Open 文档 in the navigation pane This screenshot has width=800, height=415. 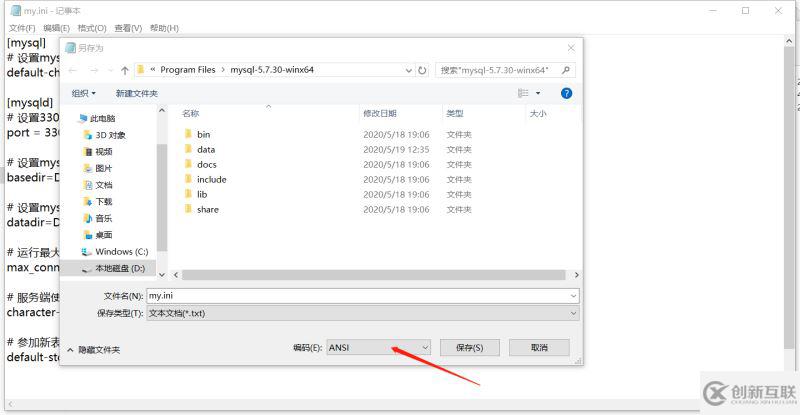[97, 185]
